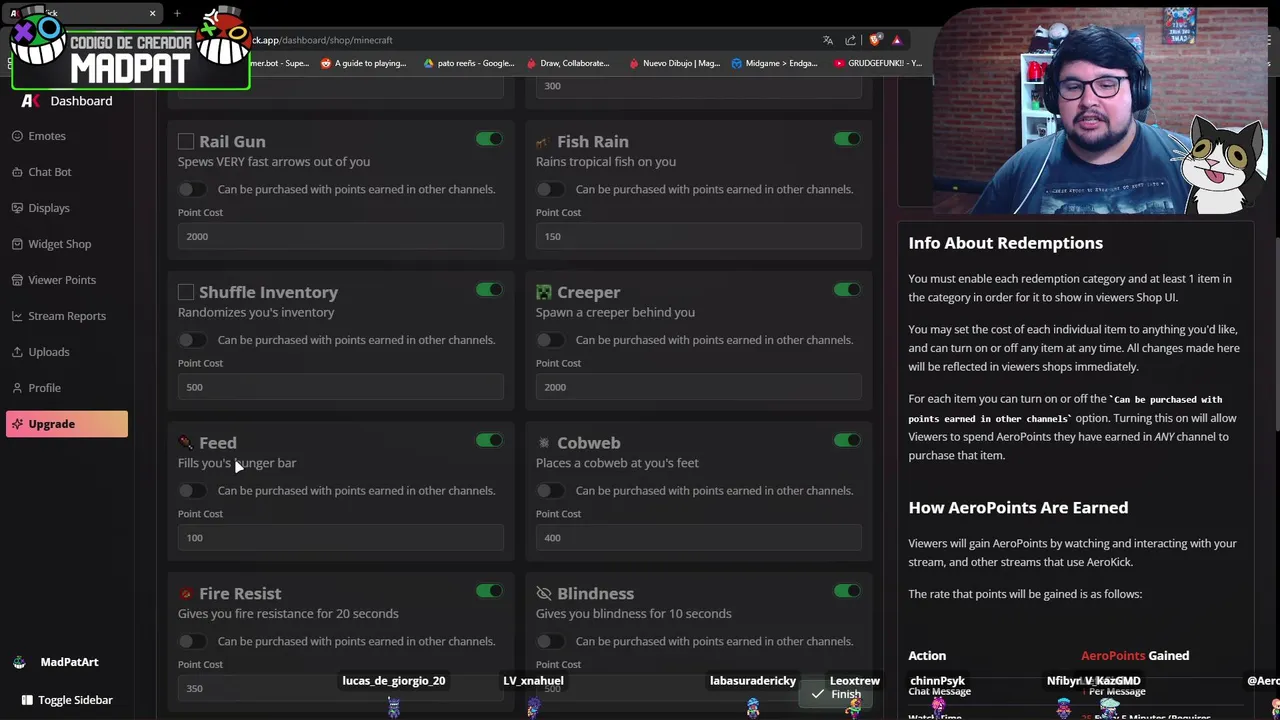Open the GRUDGEFUNK YouTube bookmark

877,63
